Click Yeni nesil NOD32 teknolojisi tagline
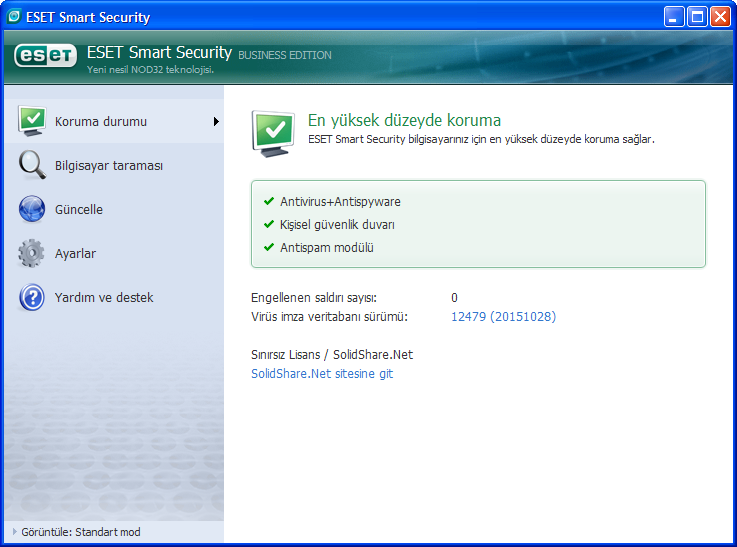The height and width of the screenshot is (547, 737). click(x=150, y=70)
